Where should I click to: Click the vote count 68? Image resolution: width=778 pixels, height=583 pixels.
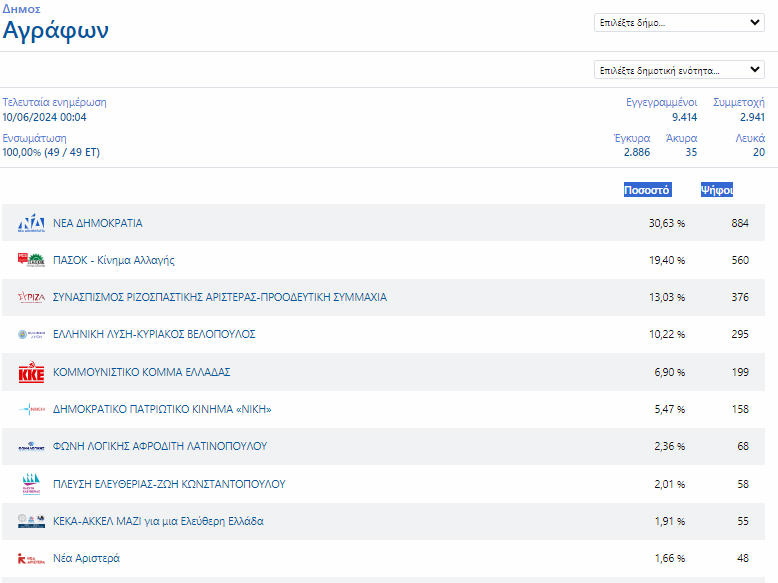(x=743, y=446)
